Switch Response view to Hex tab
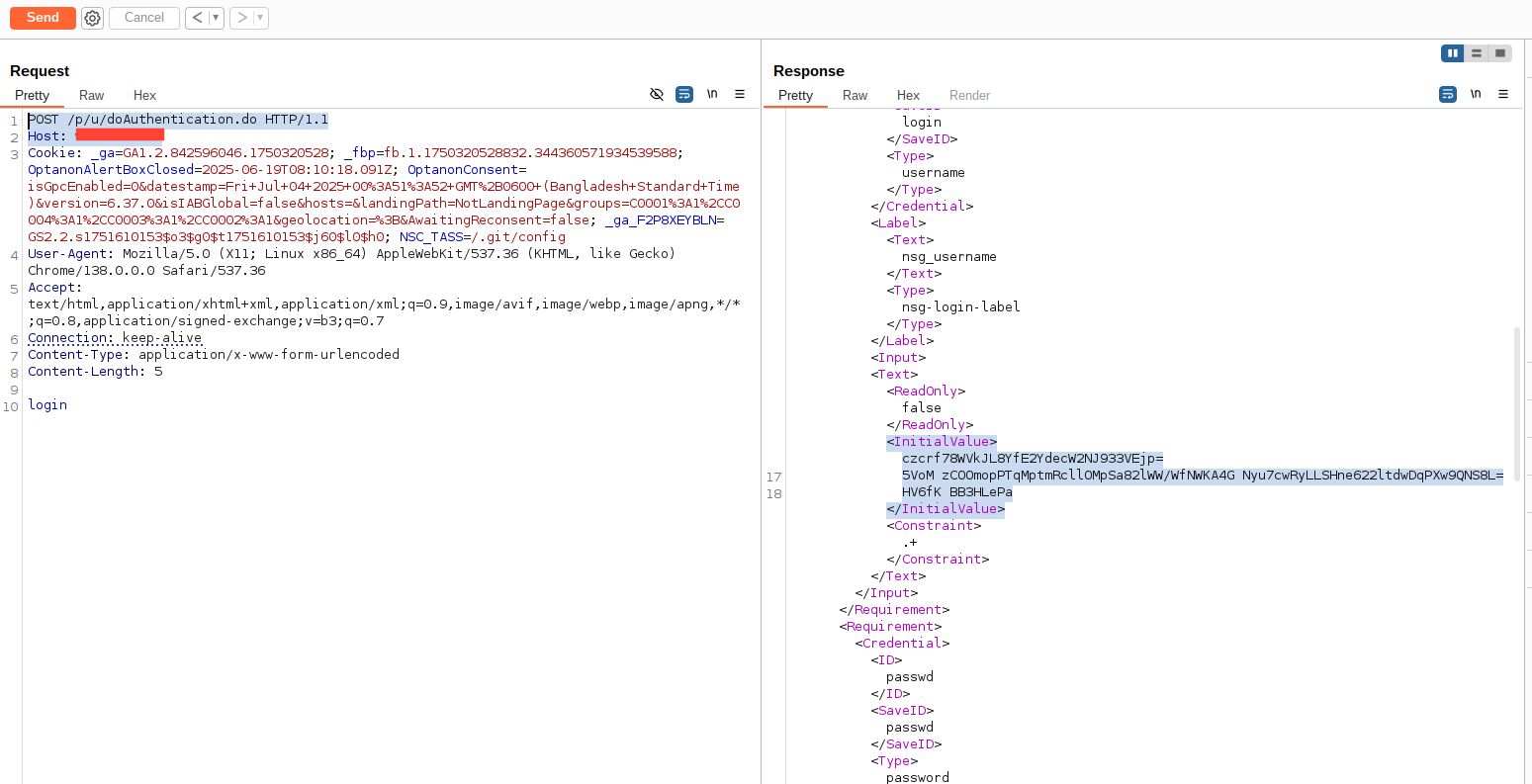This screenshot has width=1532, height=784. (908, 95)
